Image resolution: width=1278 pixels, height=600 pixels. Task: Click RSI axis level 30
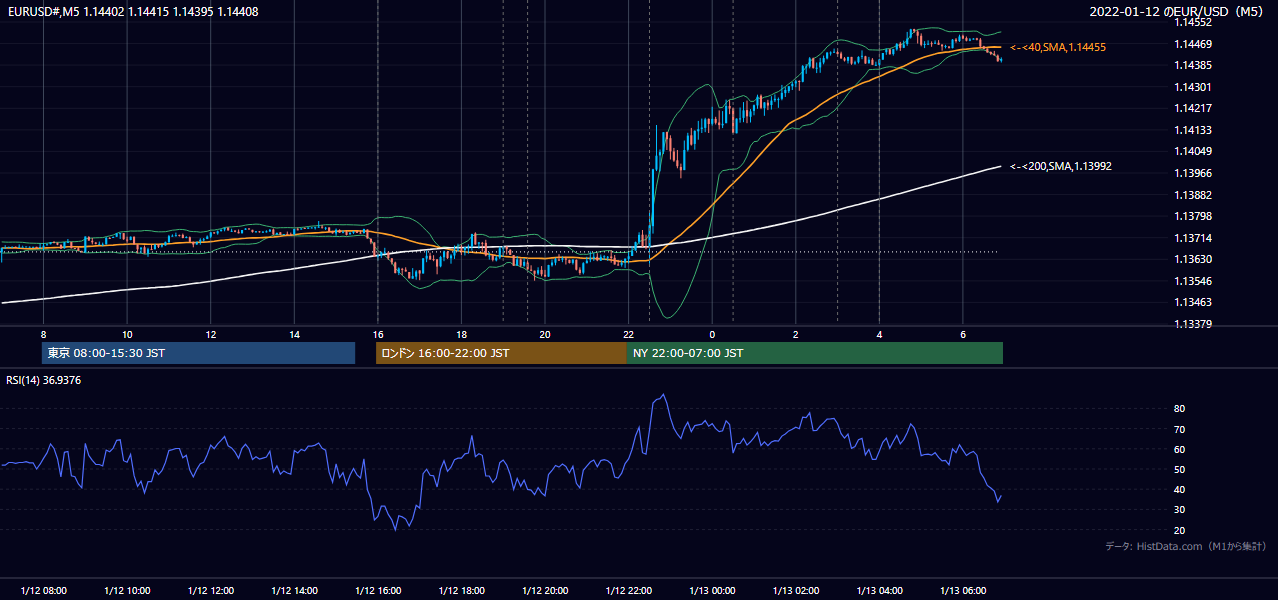click(1180, 510)
